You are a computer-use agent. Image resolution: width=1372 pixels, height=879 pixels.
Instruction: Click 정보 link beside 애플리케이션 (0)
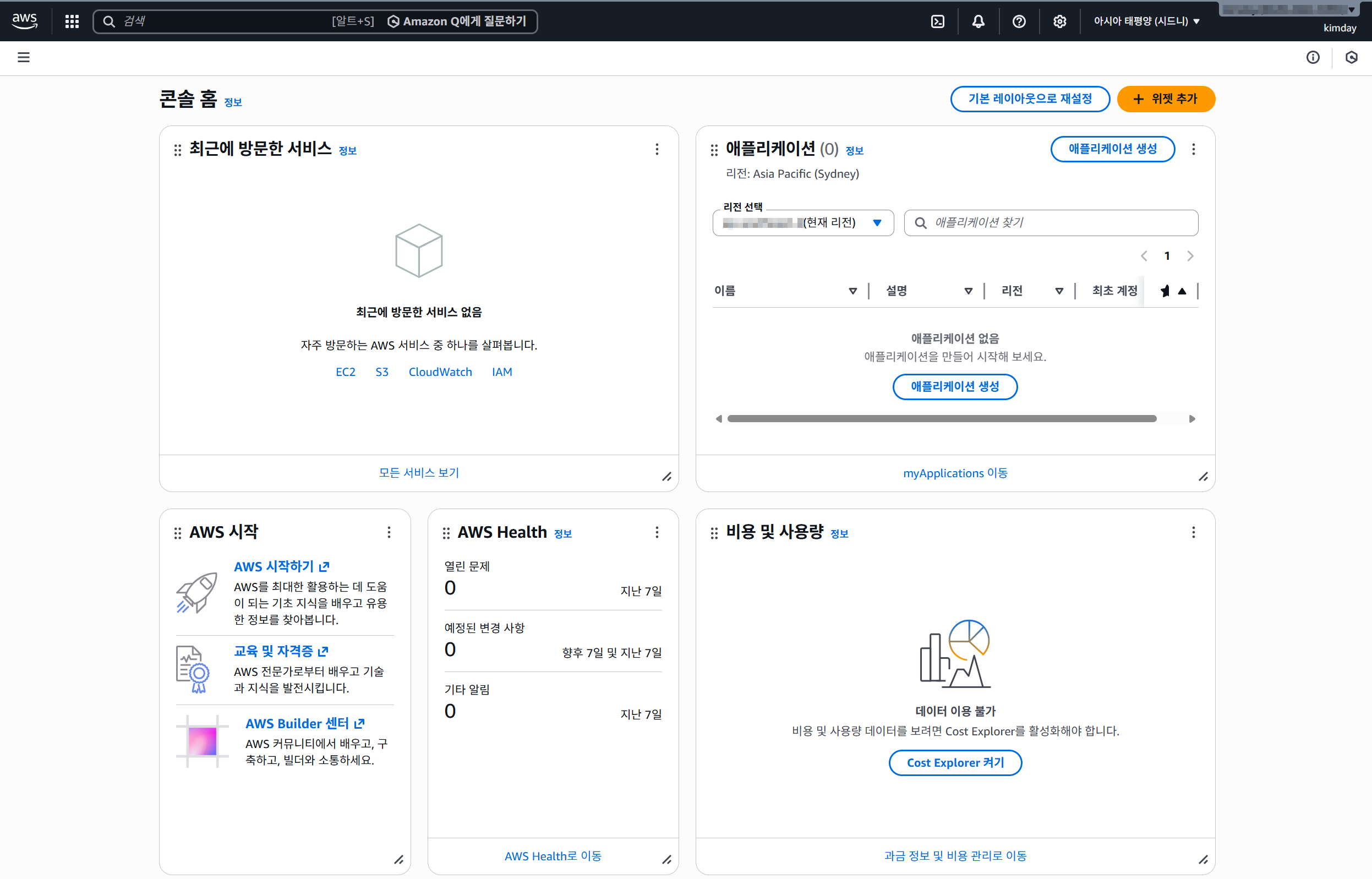(x=854, y=151)
